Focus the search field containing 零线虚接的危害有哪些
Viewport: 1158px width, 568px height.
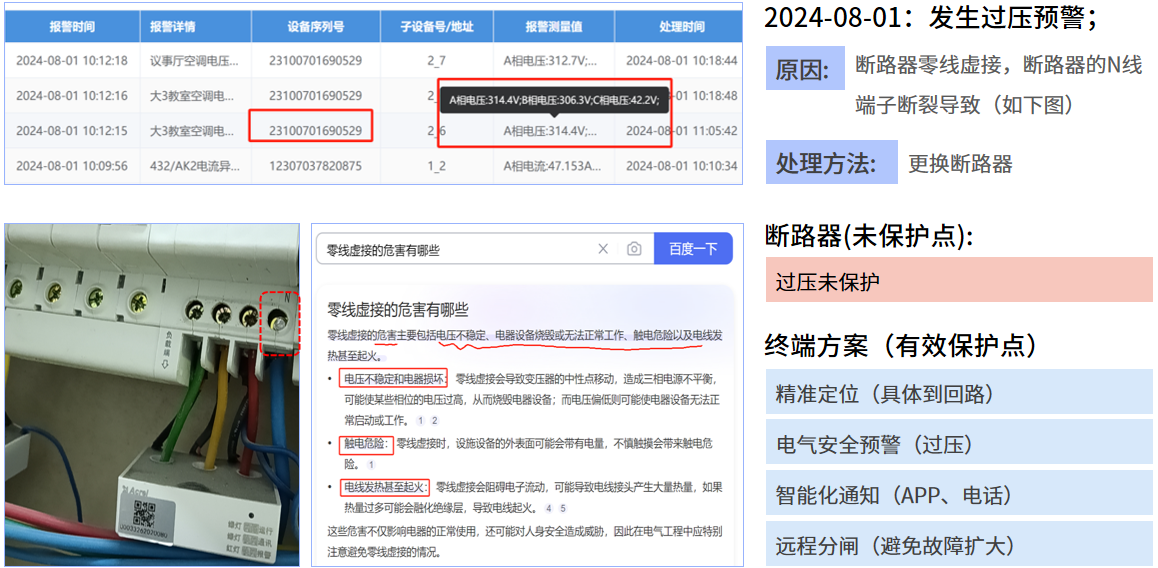(484, 250)
